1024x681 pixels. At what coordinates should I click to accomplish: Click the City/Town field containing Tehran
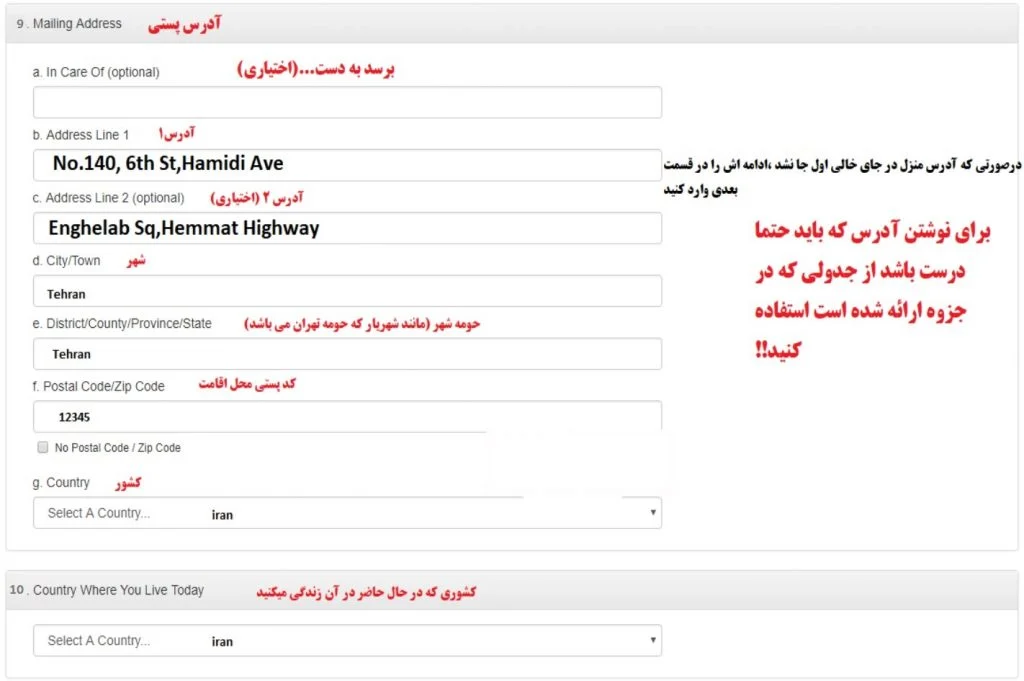[x=347, y=291]
